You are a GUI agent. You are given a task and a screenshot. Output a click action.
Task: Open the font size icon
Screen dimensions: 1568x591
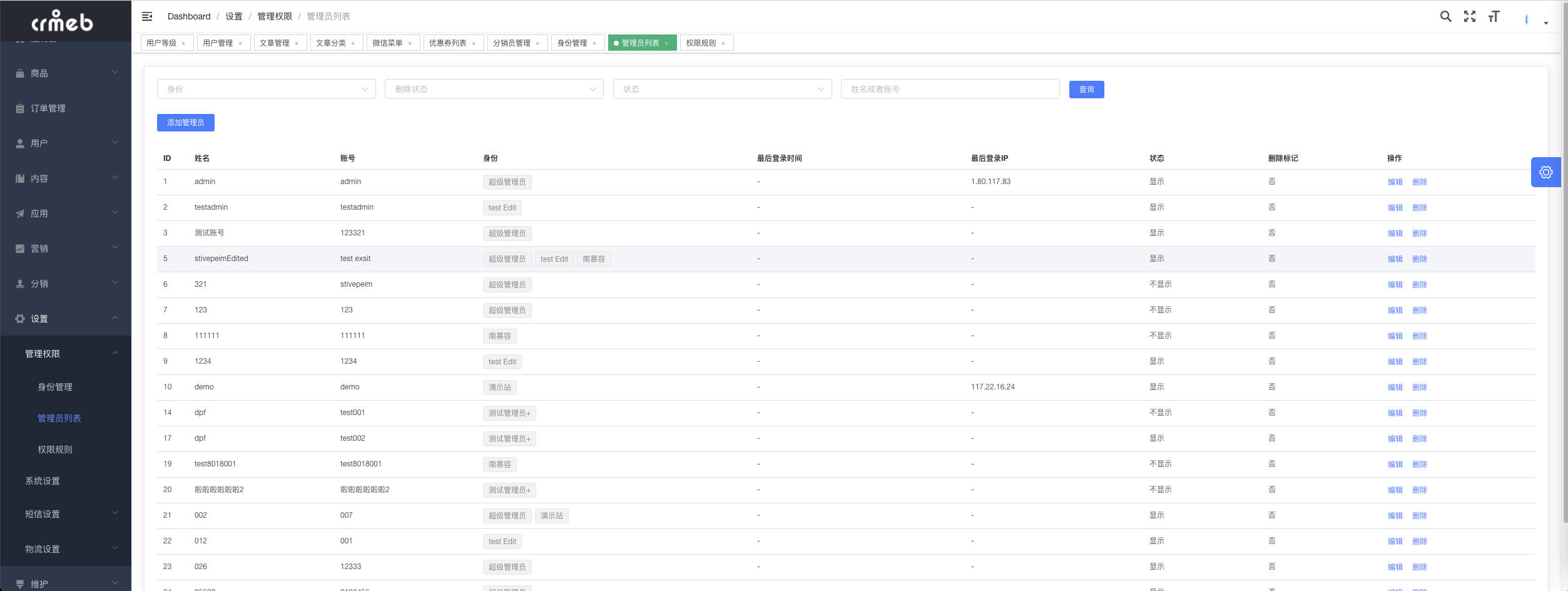click(1494, 16)
